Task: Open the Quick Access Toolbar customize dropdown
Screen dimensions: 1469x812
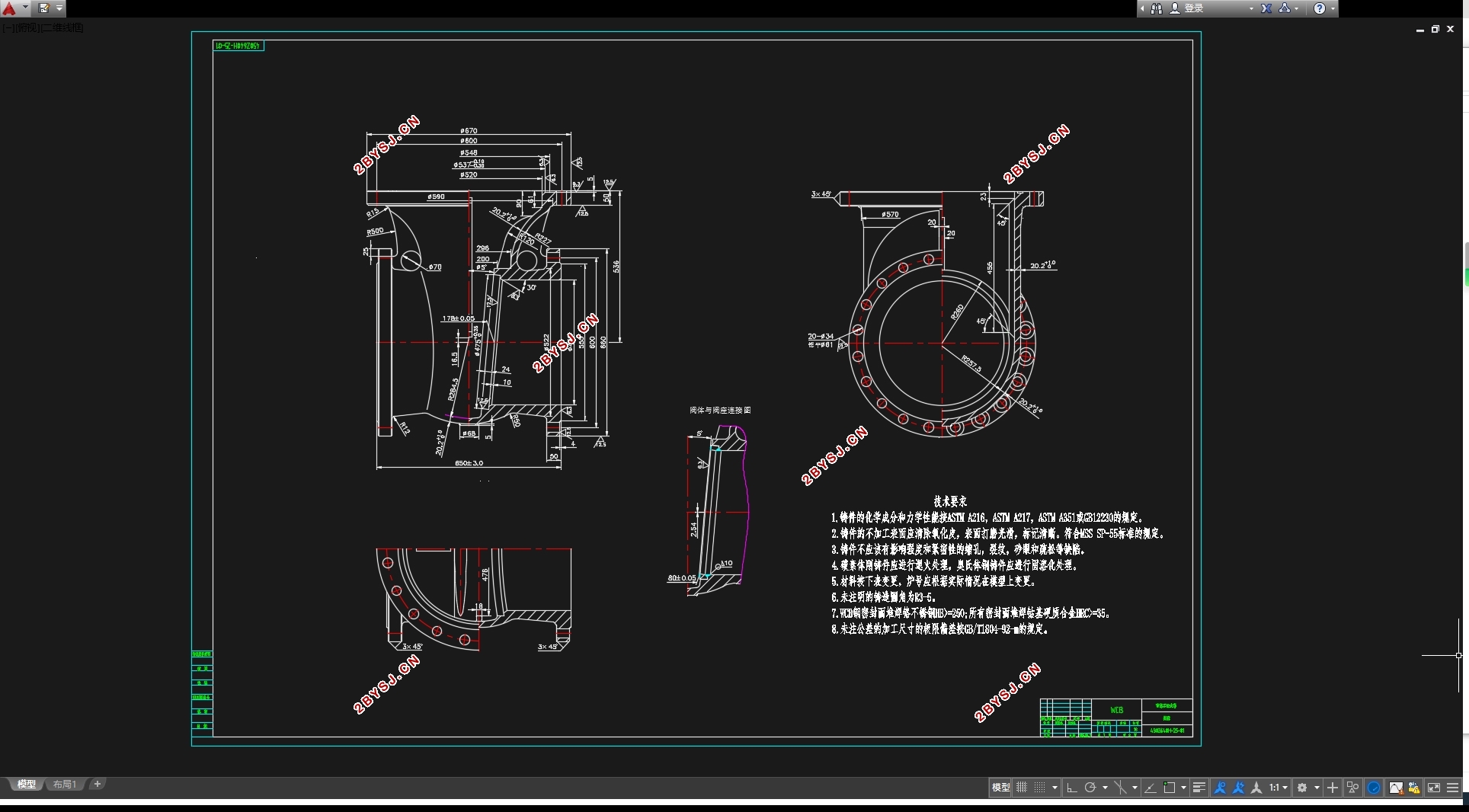Action: tap(59, 8)
